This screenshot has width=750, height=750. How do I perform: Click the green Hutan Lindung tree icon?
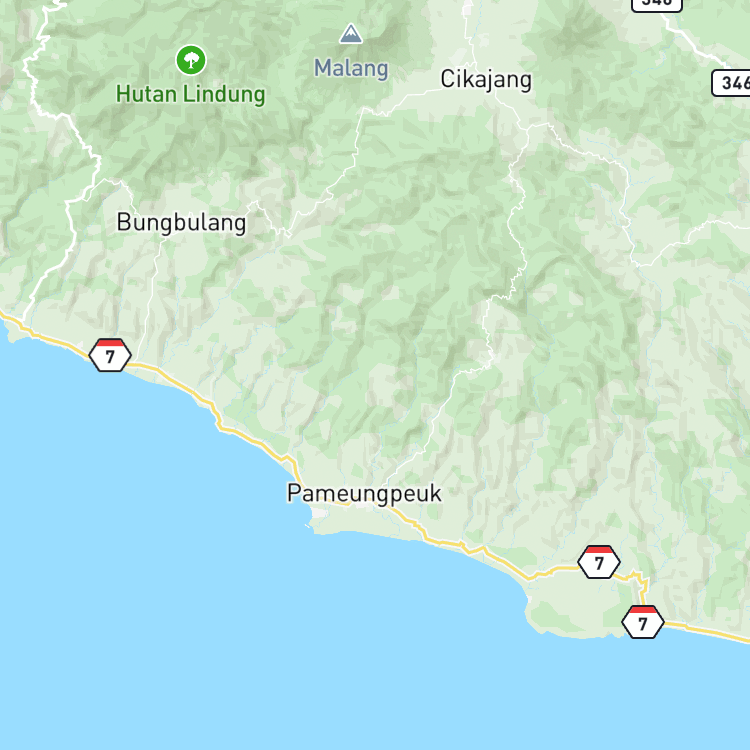(x=191, y=60)
